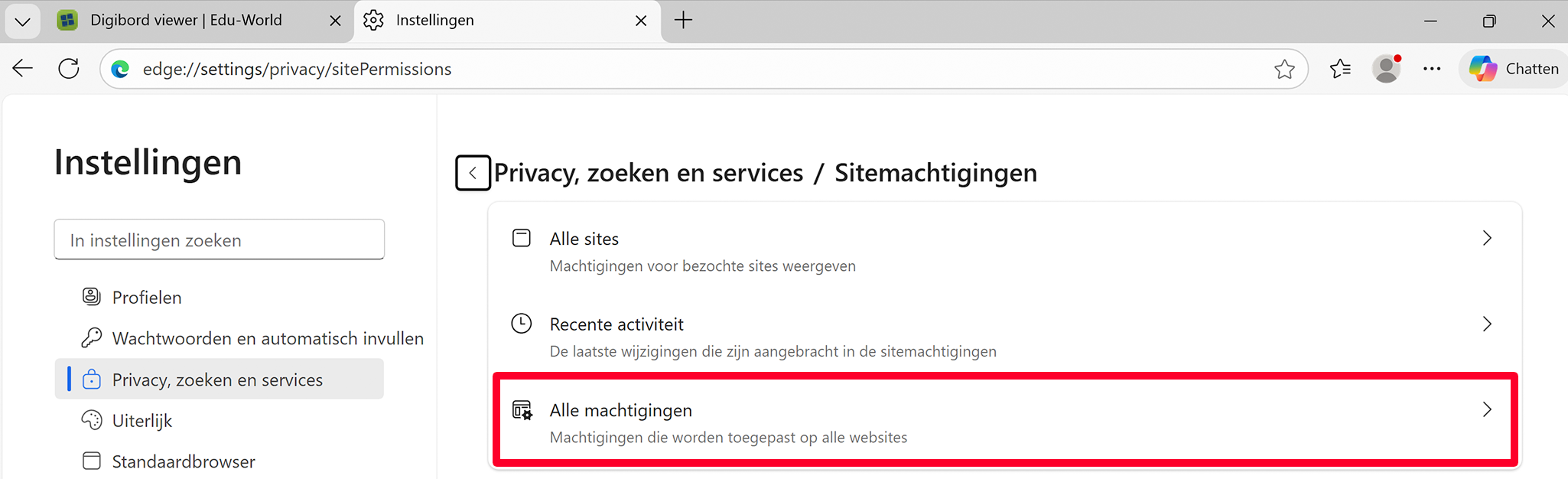Go back to Privacy settings page

(473, 173)
